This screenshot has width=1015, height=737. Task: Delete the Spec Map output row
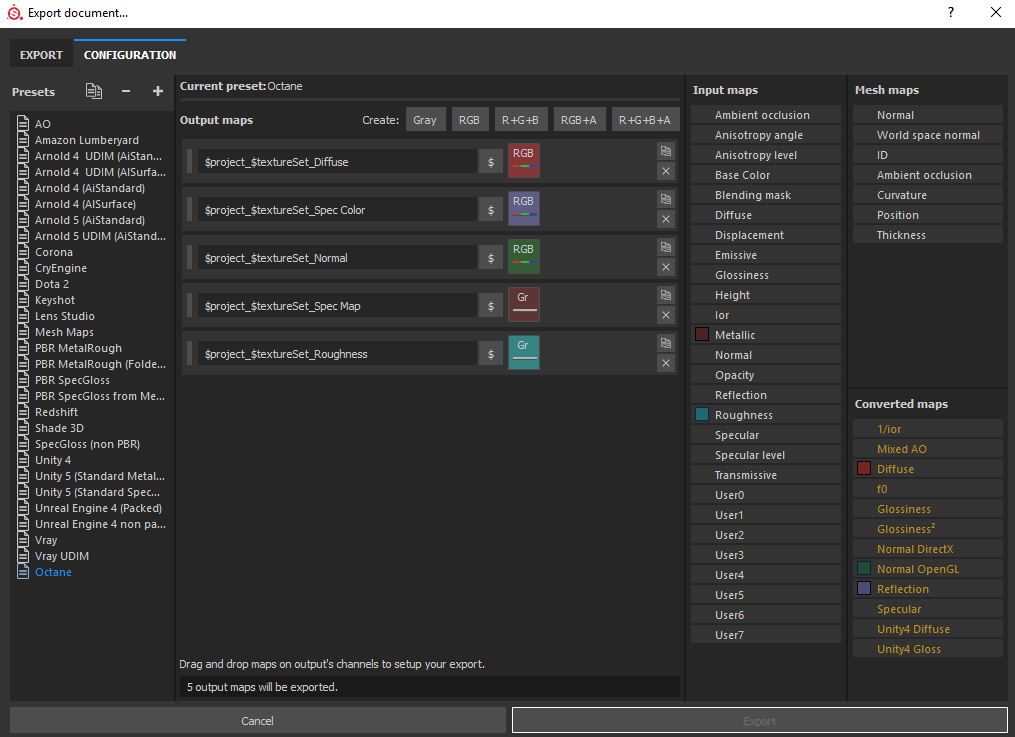pos(665,314)
